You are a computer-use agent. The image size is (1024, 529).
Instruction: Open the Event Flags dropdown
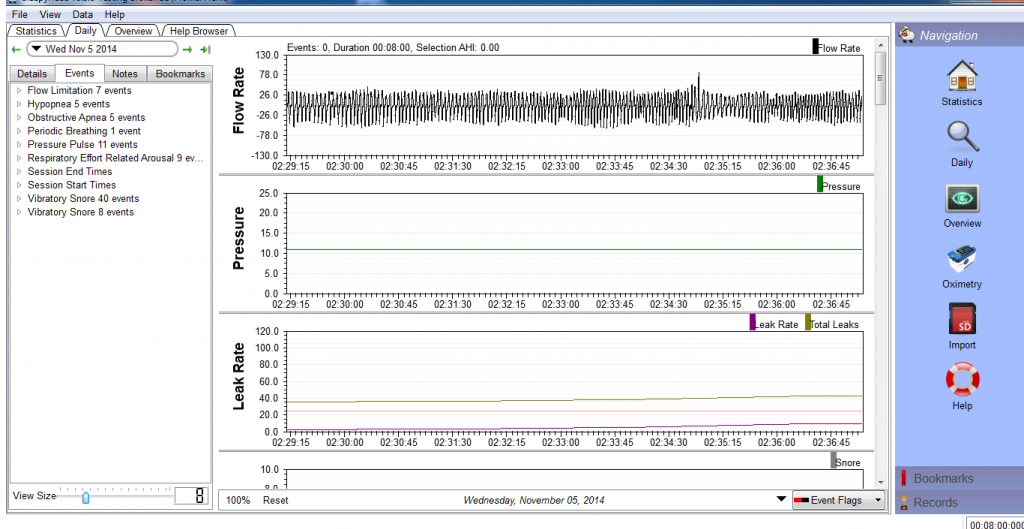(x=838, y=500)
